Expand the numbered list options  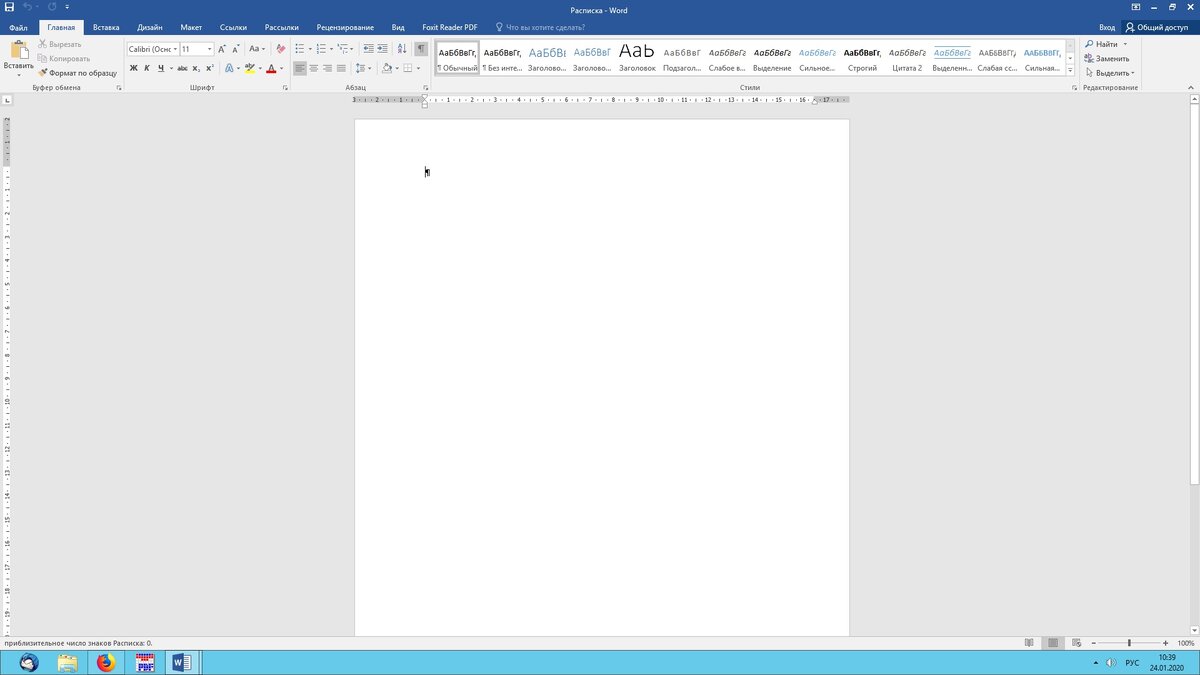[x=330, y=49]
